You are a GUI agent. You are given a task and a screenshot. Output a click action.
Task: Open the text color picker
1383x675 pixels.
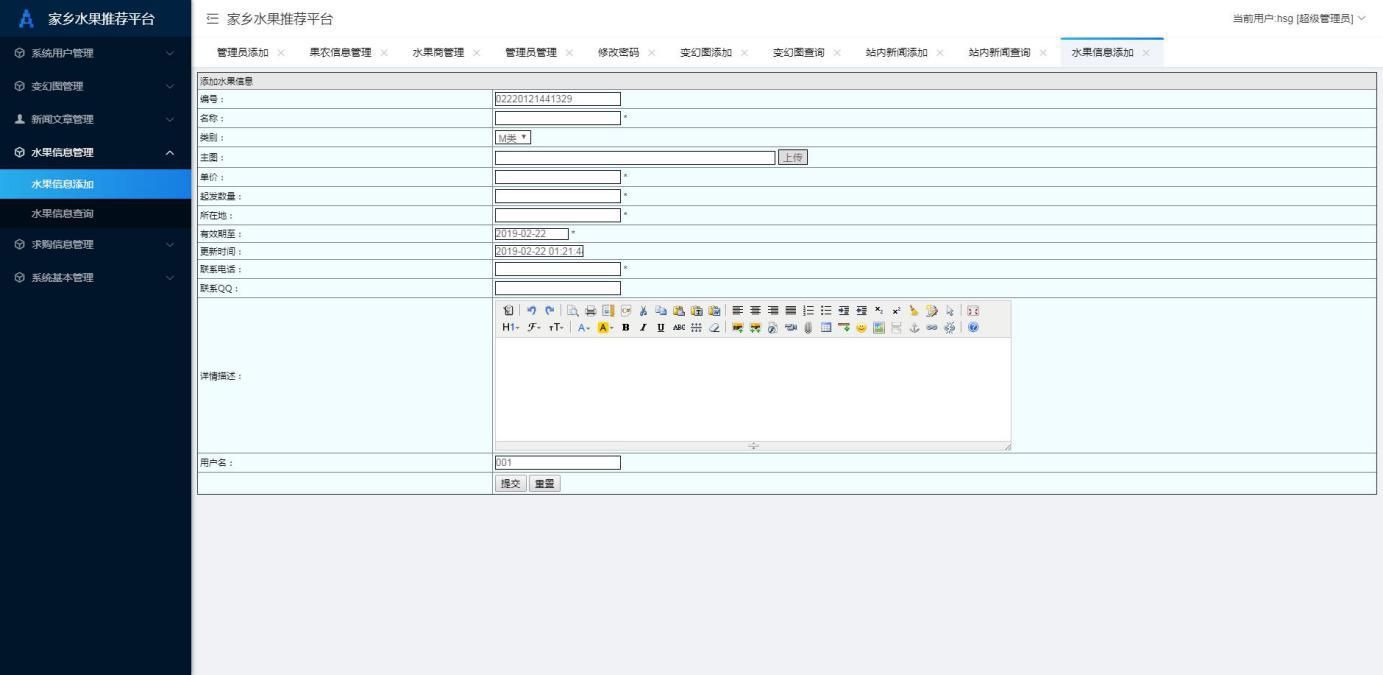tap(583, 327)
